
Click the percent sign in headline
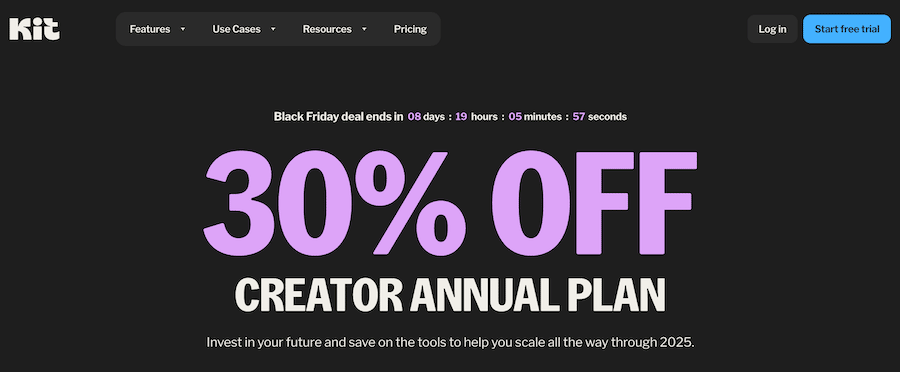(410, 203)
